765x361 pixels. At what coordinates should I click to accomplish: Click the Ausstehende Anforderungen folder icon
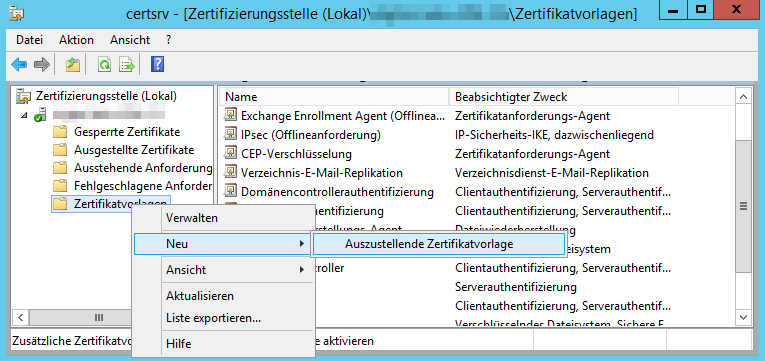[60, 168]
